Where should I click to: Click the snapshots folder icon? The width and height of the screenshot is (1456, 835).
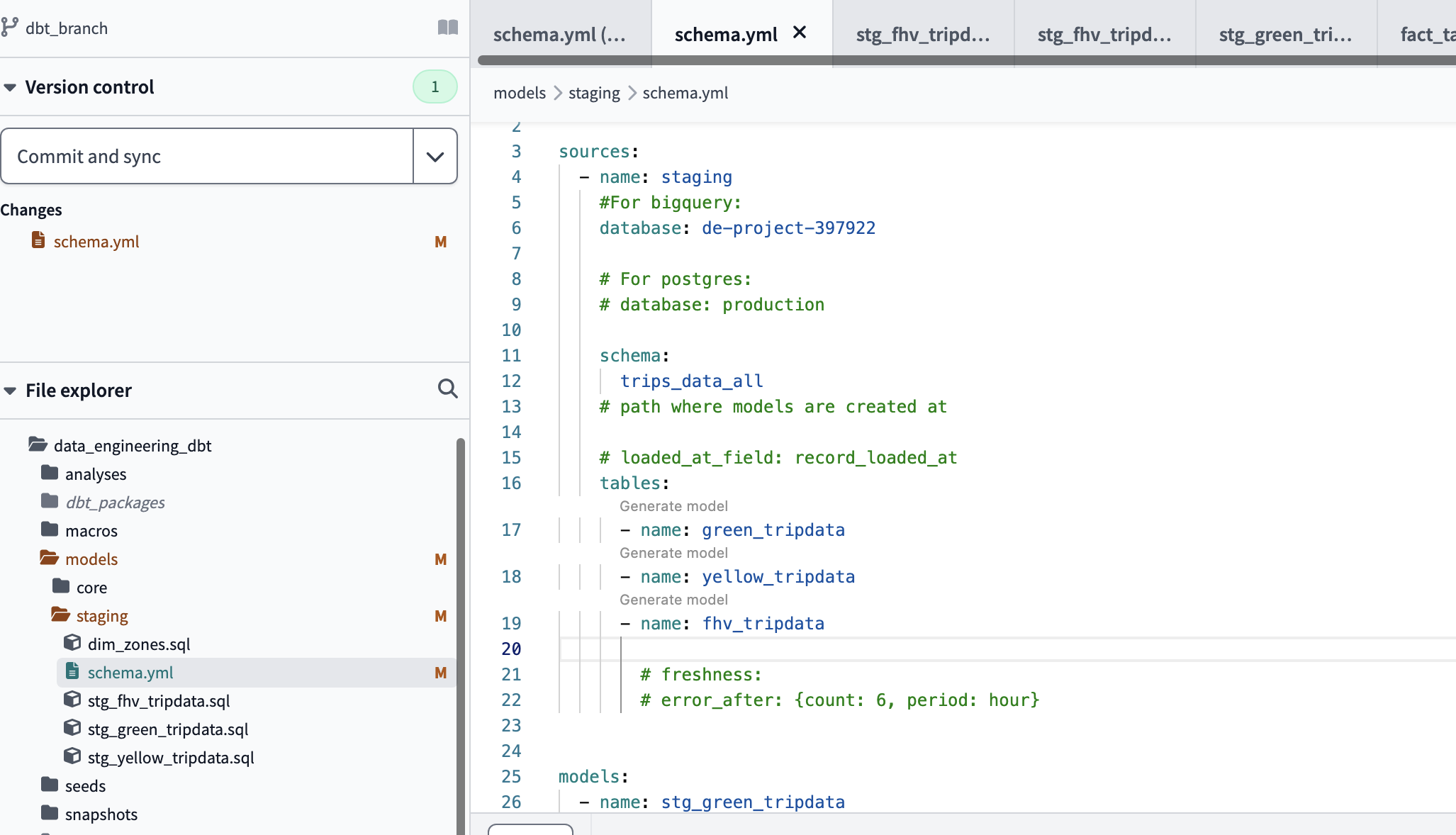point(50,813)
